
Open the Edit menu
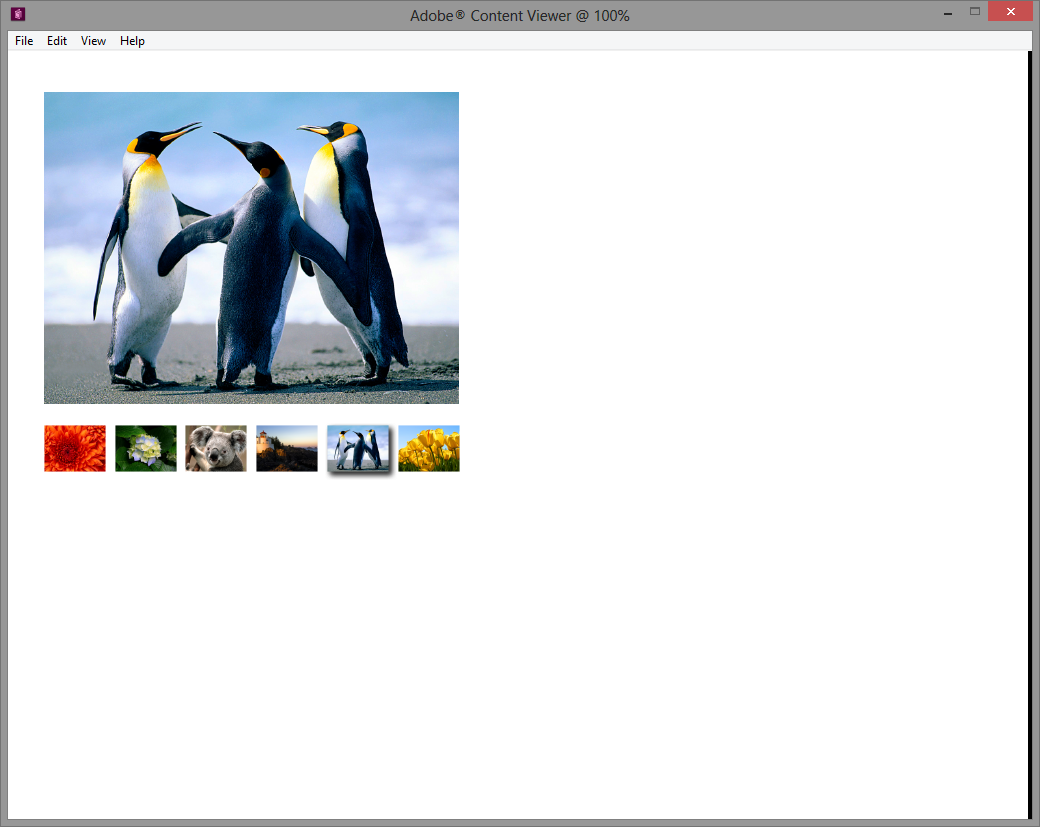point(57,41)
